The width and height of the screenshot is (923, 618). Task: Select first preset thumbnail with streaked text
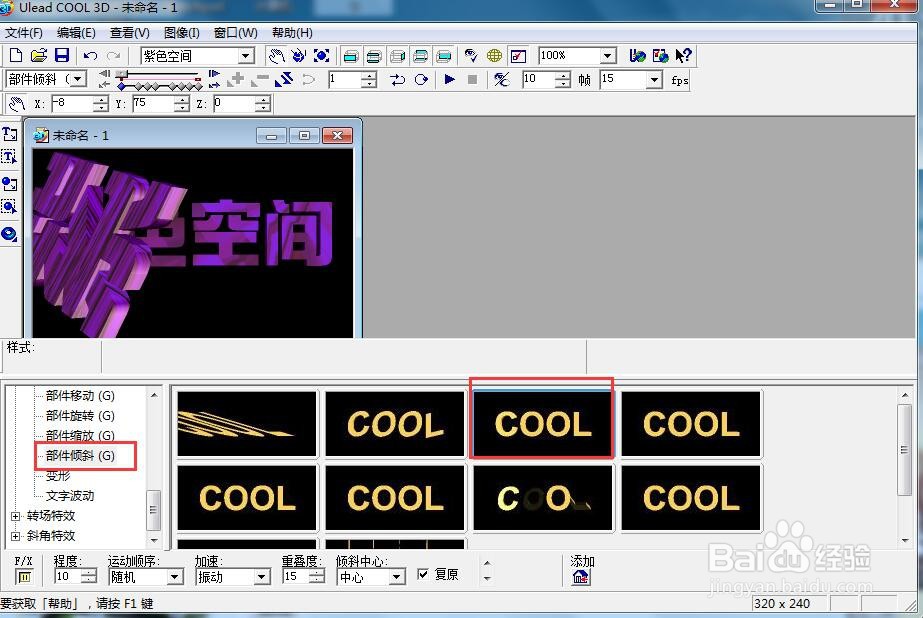point(247,424)
